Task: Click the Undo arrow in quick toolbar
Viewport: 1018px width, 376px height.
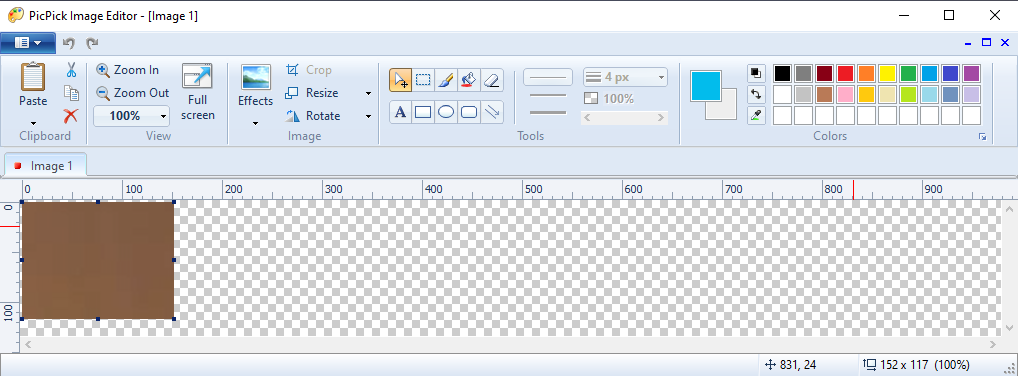Action: click(x=68, y=43)
